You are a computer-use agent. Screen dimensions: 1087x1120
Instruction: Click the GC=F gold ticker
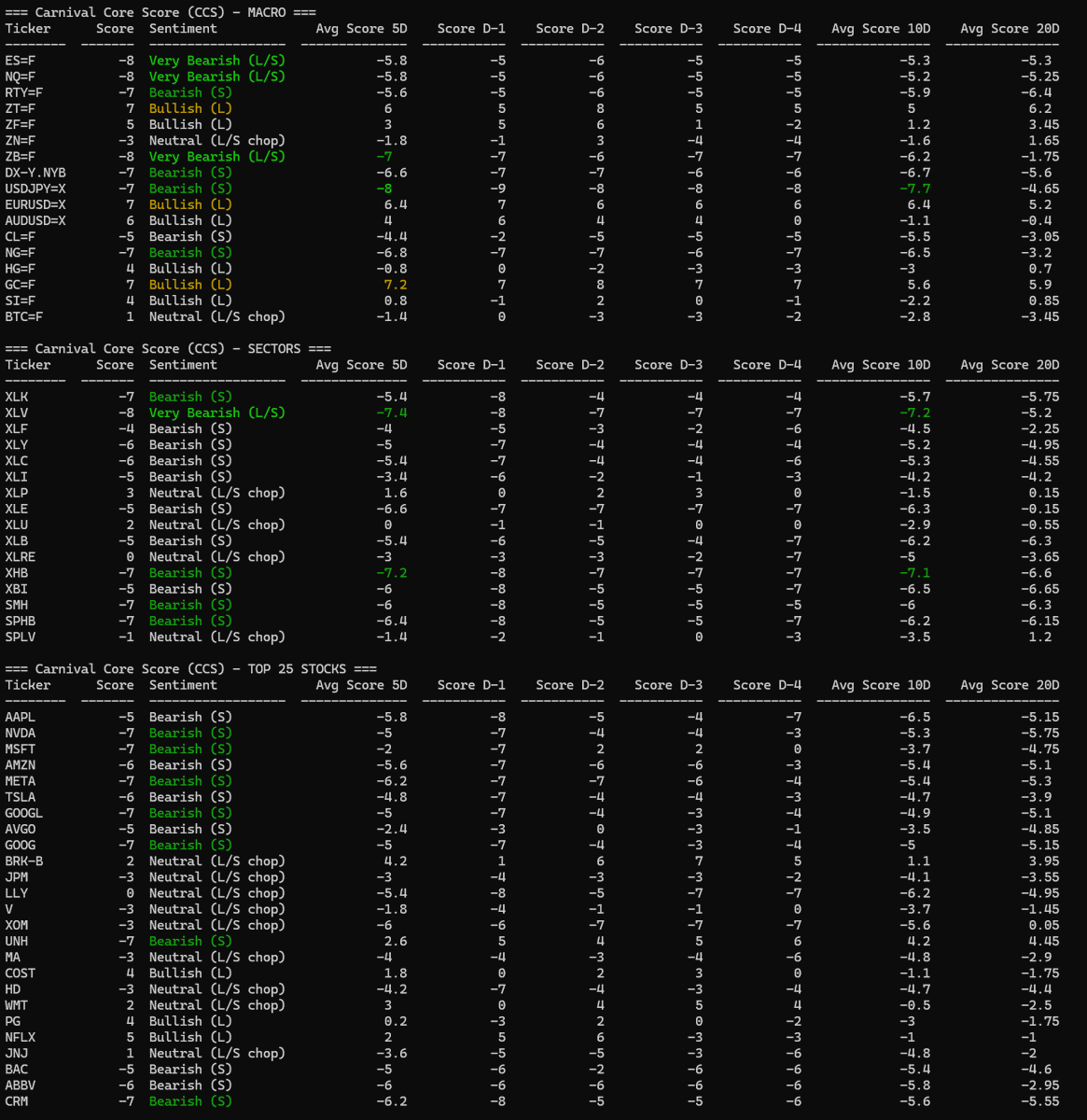tap(21, 285)
